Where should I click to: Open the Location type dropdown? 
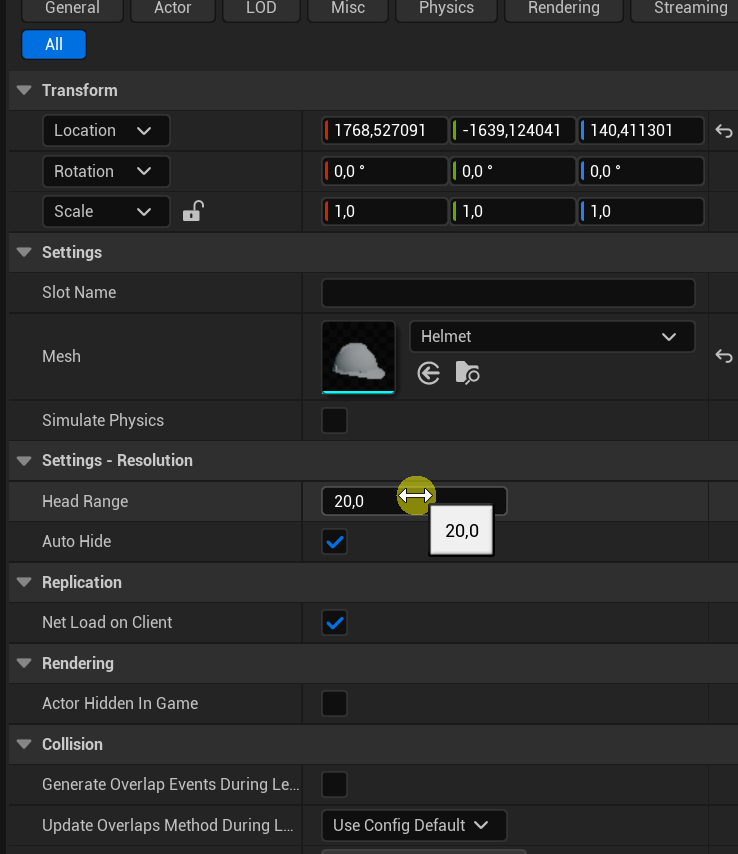click(x=106, y=131)
